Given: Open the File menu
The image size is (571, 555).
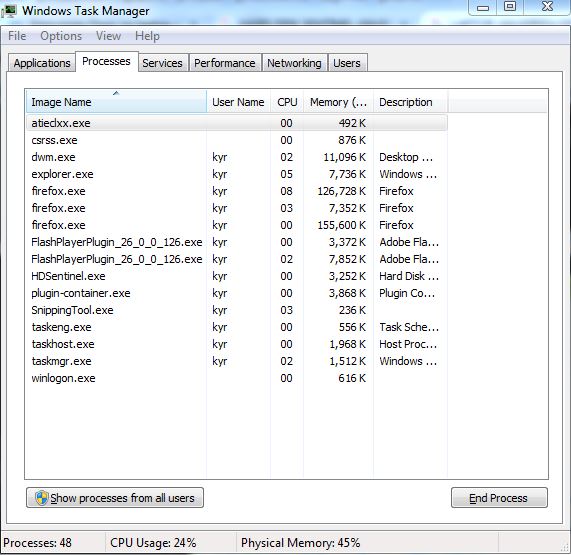Looking at the screenshot, I should [x=17, y=36].
